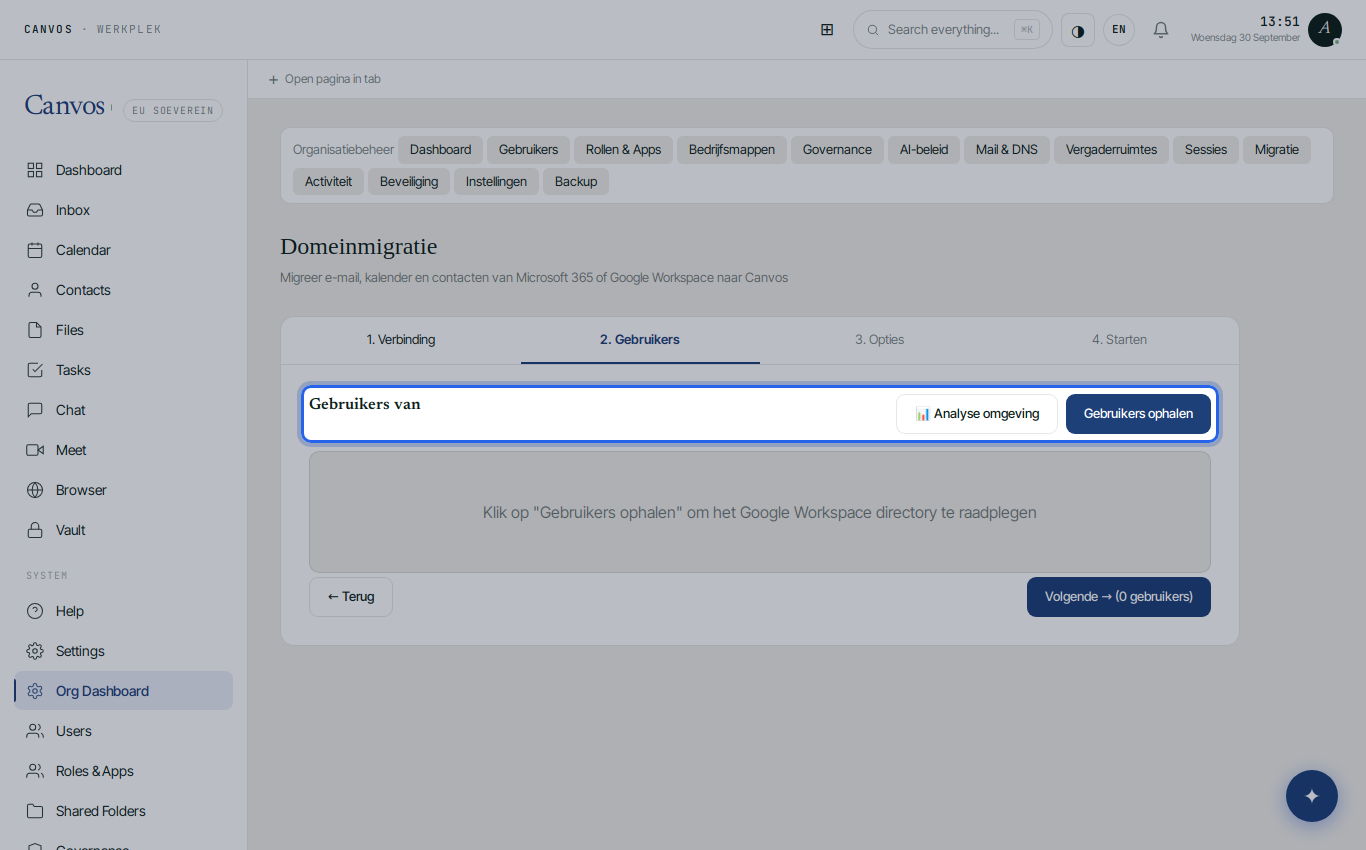Open the Rollen & Apps tab
This screenshot has width=1366, height=850.
[623, 150]
